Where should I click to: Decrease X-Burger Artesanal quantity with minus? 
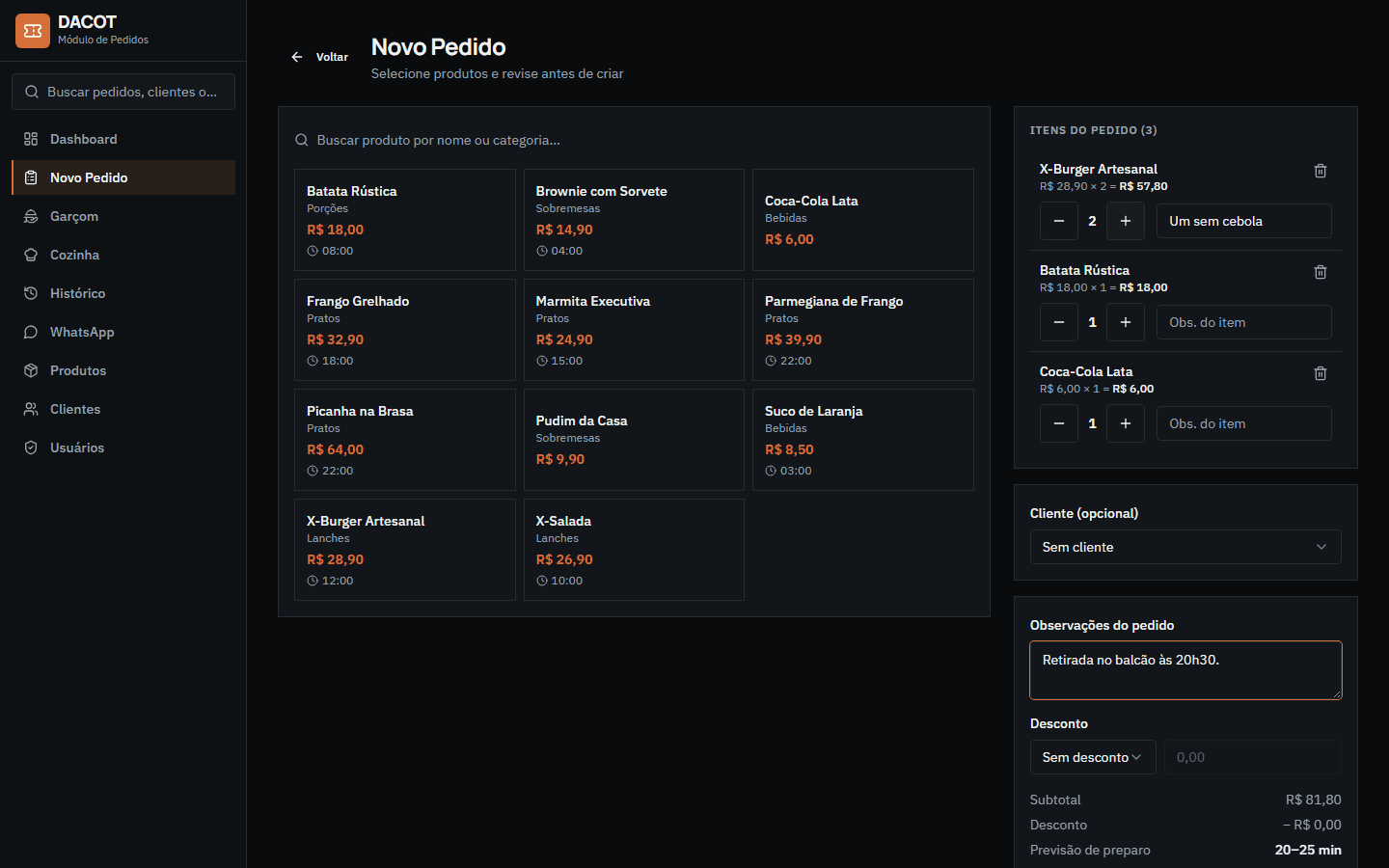(x=1059, y=221)
